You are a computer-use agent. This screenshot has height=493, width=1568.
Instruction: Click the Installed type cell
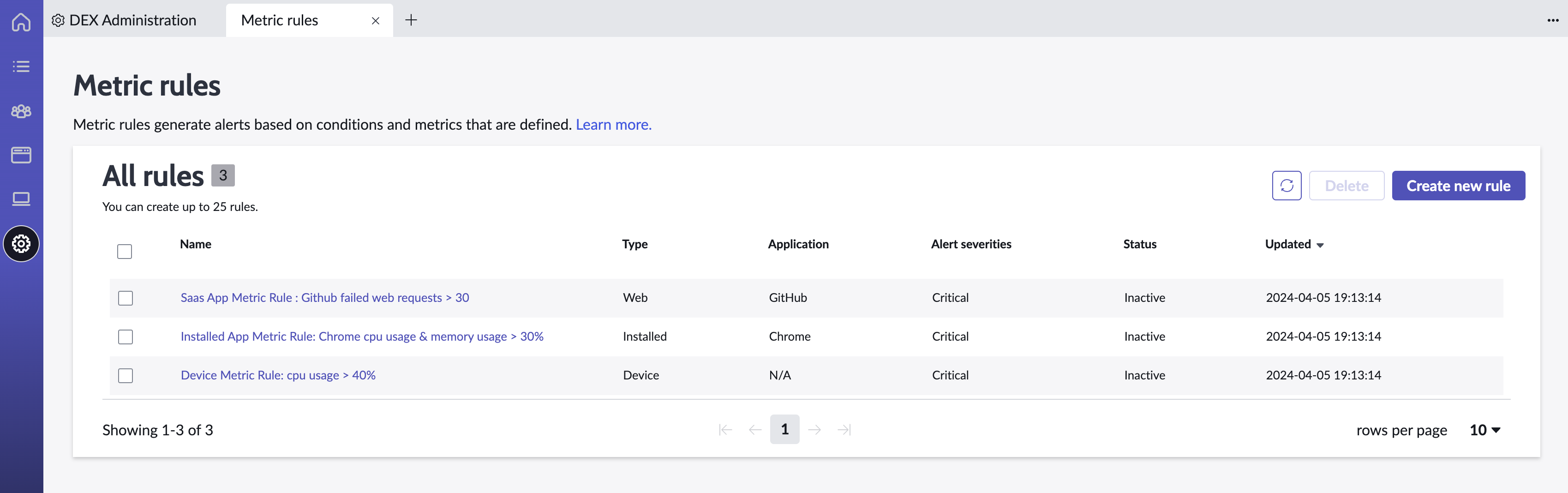click(645, 337)
